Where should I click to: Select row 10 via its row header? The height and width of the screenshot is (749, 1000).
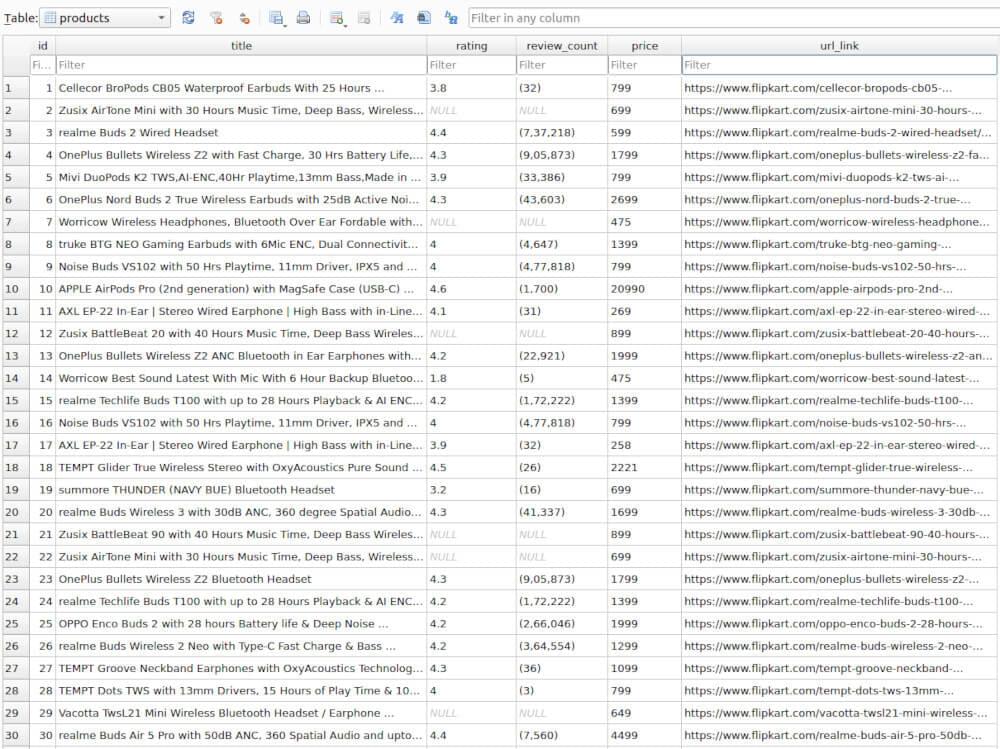point(14,289)
